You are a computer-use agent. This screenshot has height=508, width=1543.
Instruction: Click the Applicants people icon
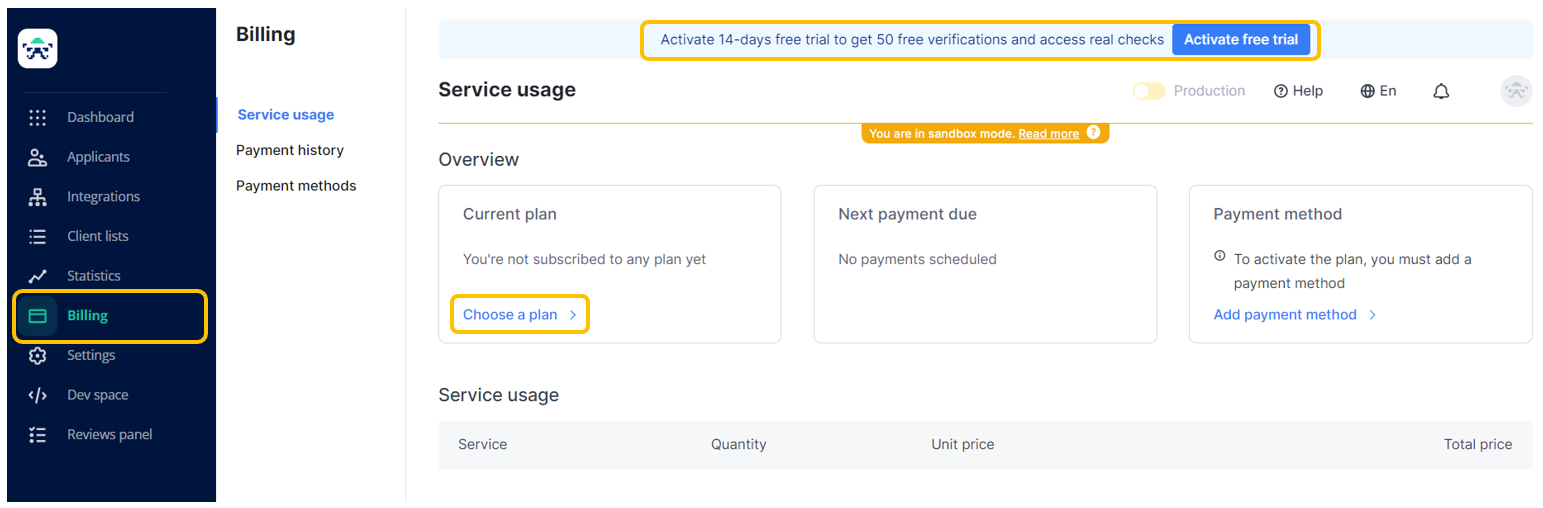(x=38, y=157)
